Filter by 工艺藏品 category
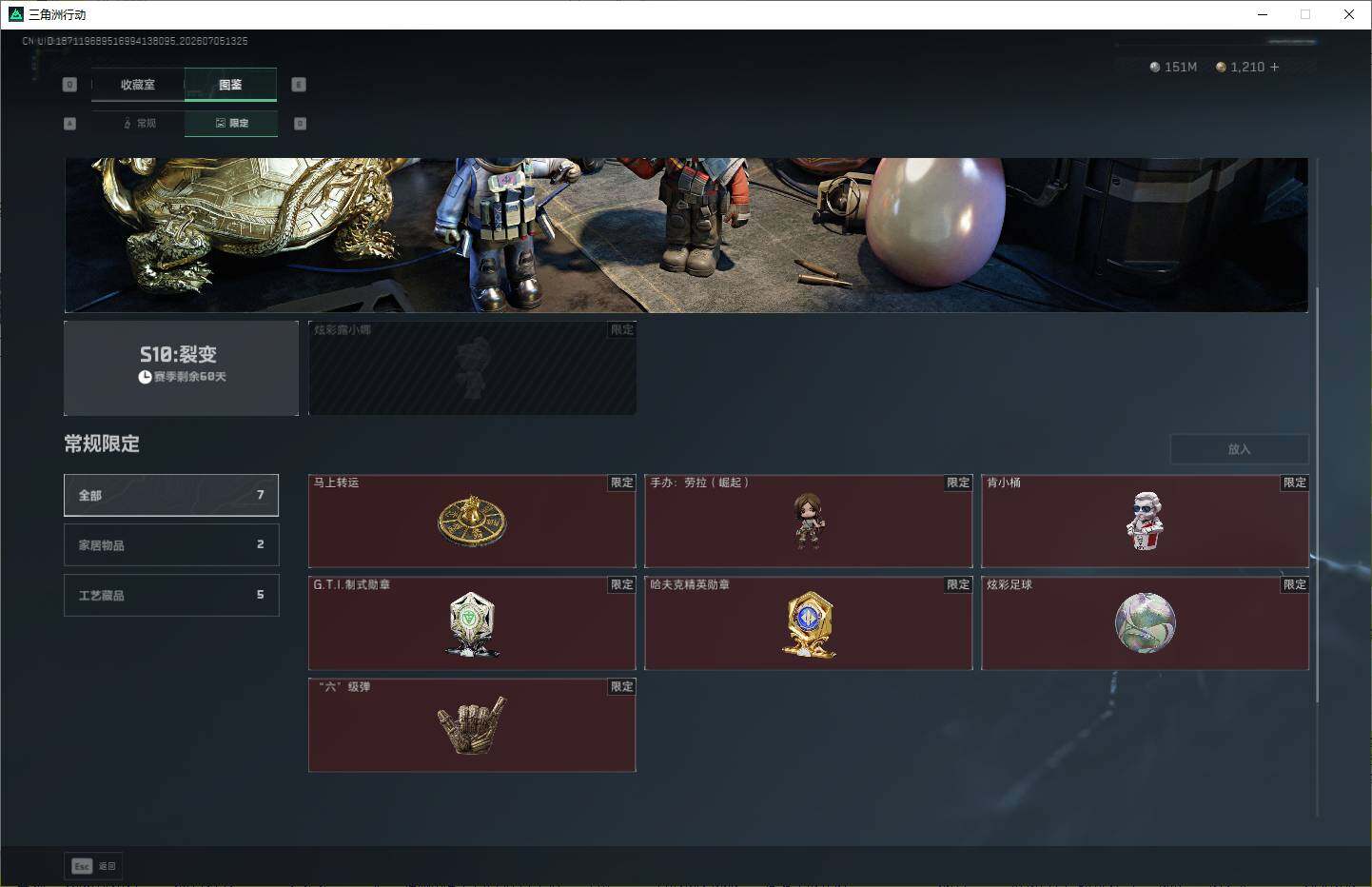The width and height of the screenshot is (1372, 887). click(x=171, y=595)
